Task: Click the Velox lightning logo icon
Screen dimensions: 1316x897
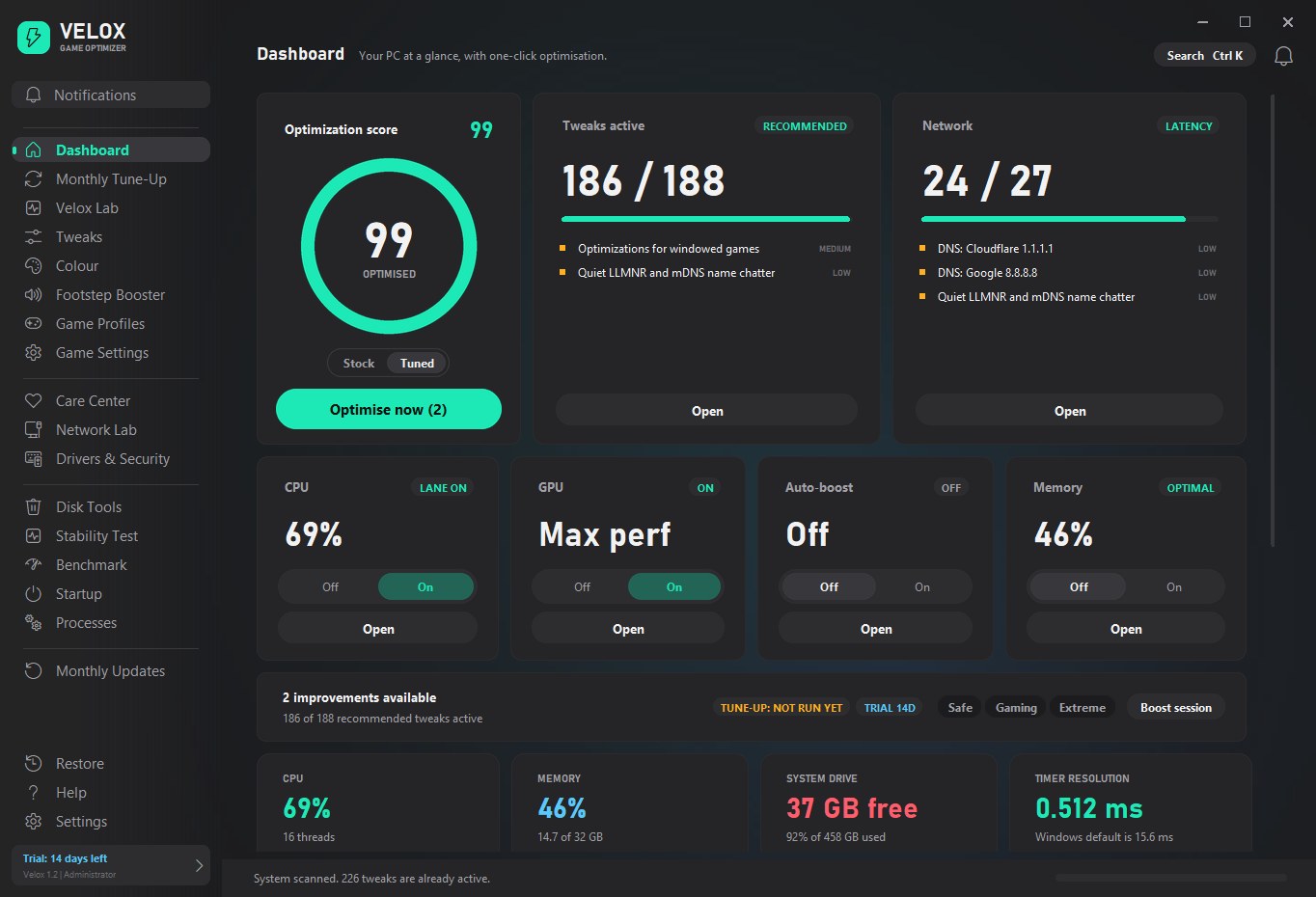Action: click(x=34, y=38)
